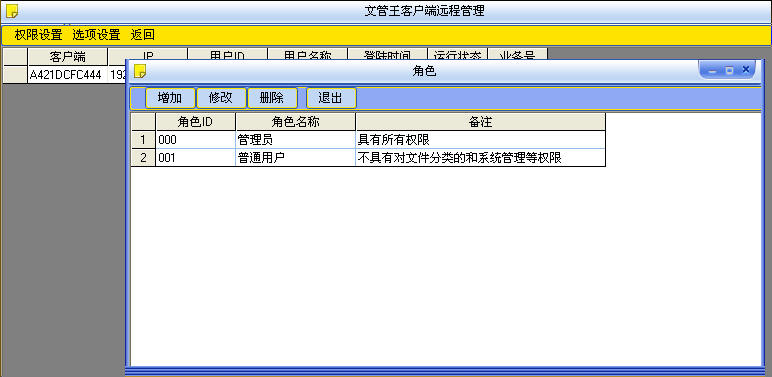772x377 pixels.
Task: Select the 登陆时间 column header in main window
Action: coord(387,54)
